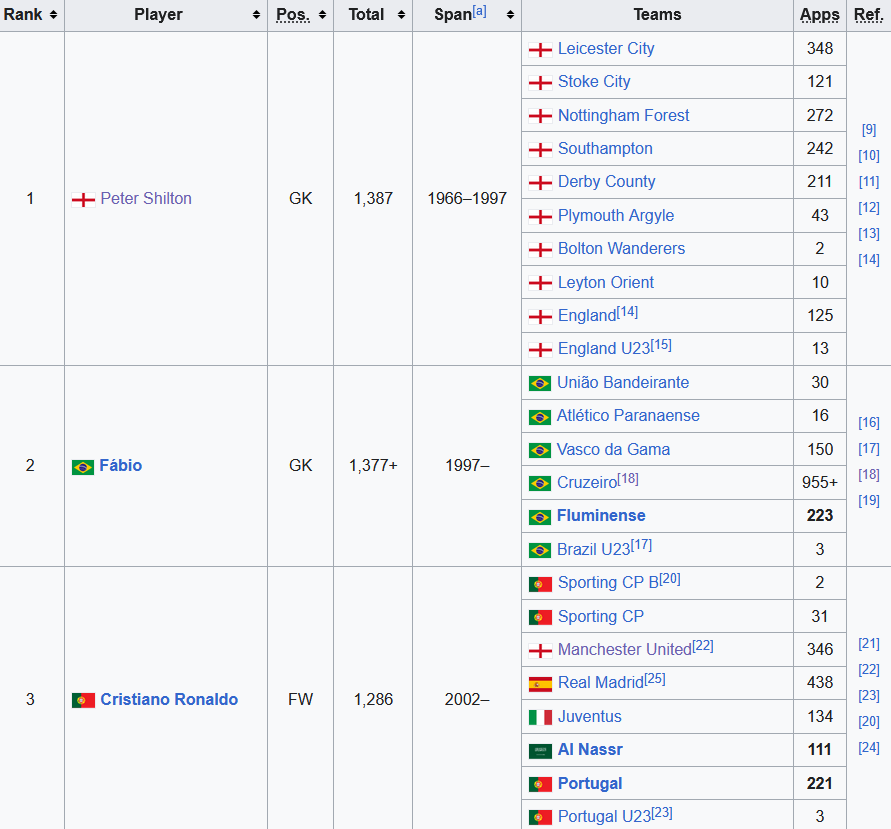This screenshot has height=829, width=891.
Task: Click England flag beside Peter Shilton
Action: (83, 199)
